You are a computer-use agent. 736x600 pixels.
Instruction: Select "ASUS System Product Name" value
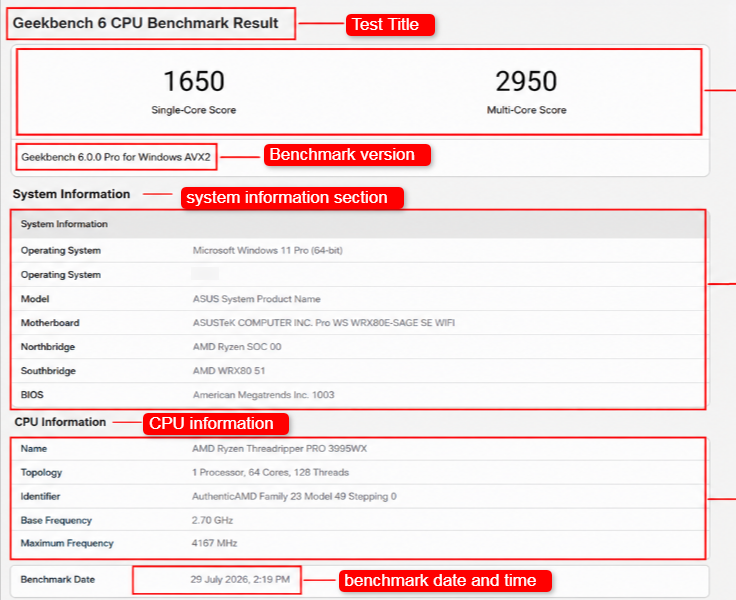(256, 299)
